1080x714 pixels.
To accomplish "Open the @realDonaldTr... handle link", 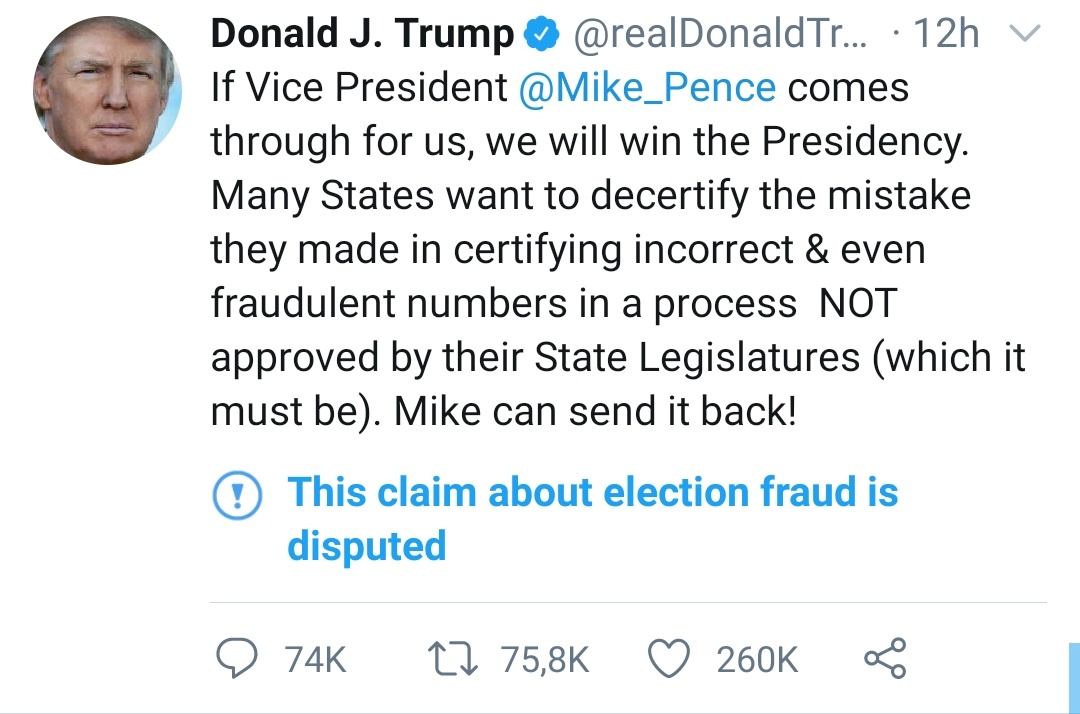I will click(x=720, y=36).
